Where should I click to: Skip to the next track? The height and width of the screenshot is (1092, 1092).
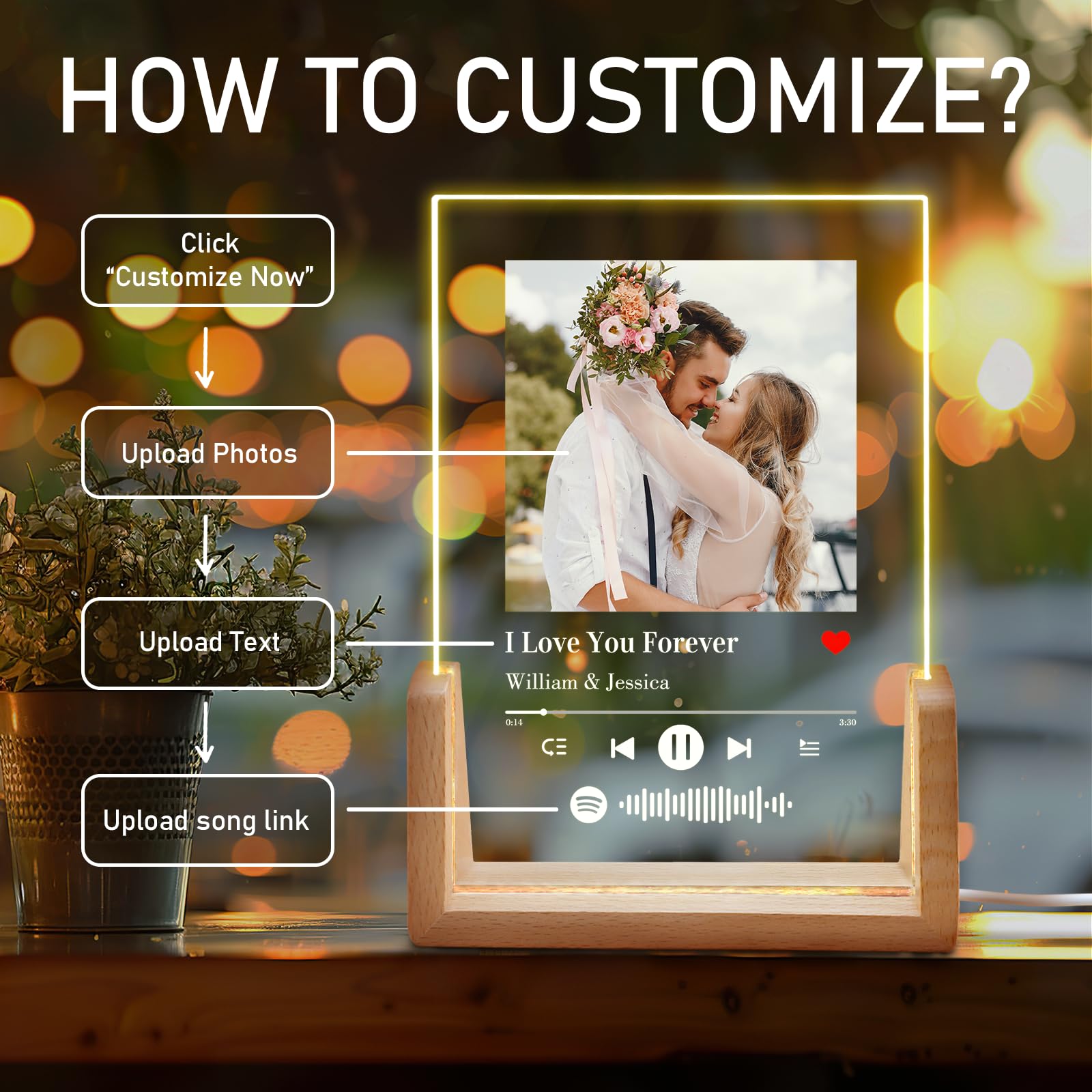(x=739, y=749)
